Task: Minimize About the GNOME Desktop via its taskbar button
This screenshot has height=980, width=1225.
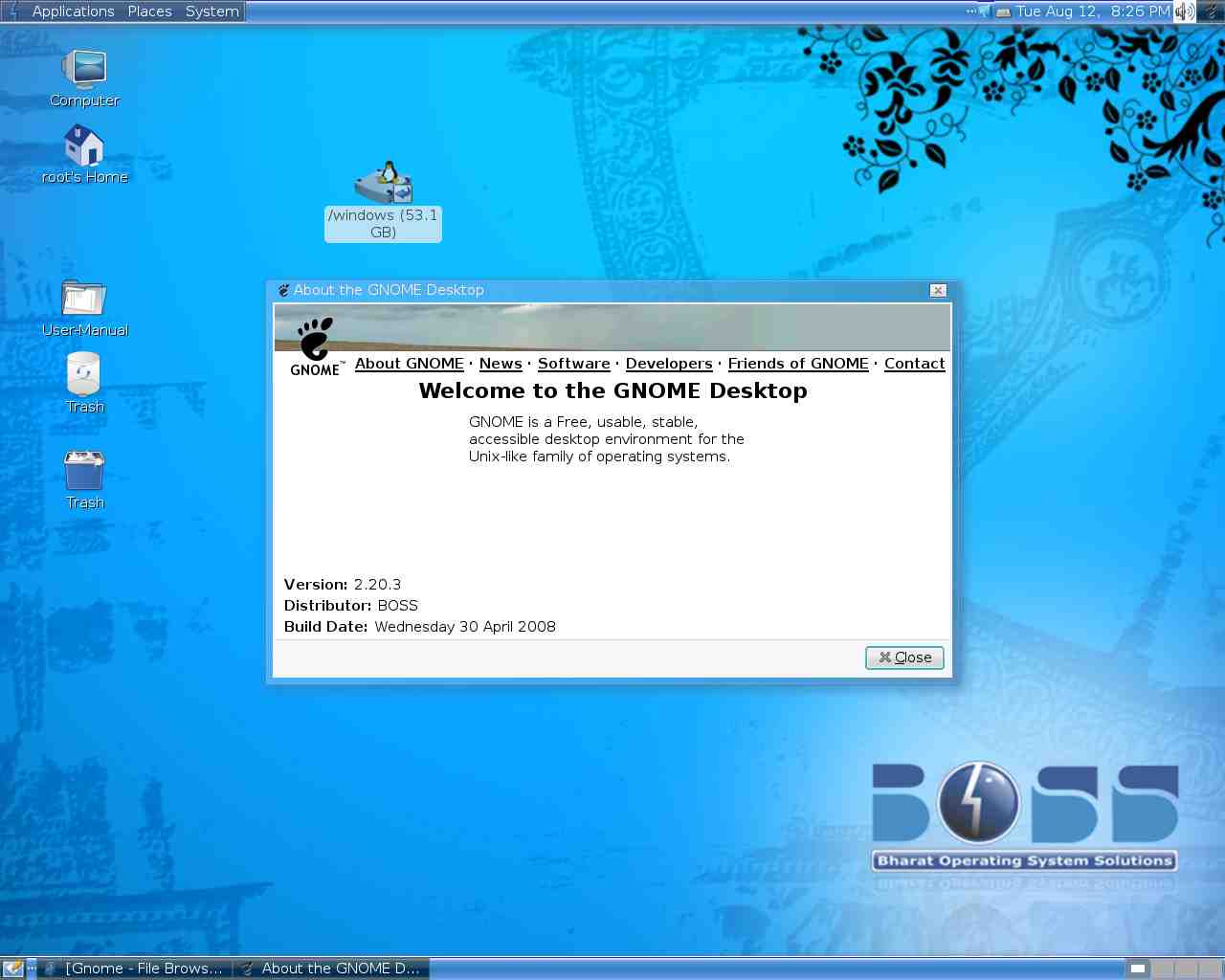Action: tap(330, 969)
